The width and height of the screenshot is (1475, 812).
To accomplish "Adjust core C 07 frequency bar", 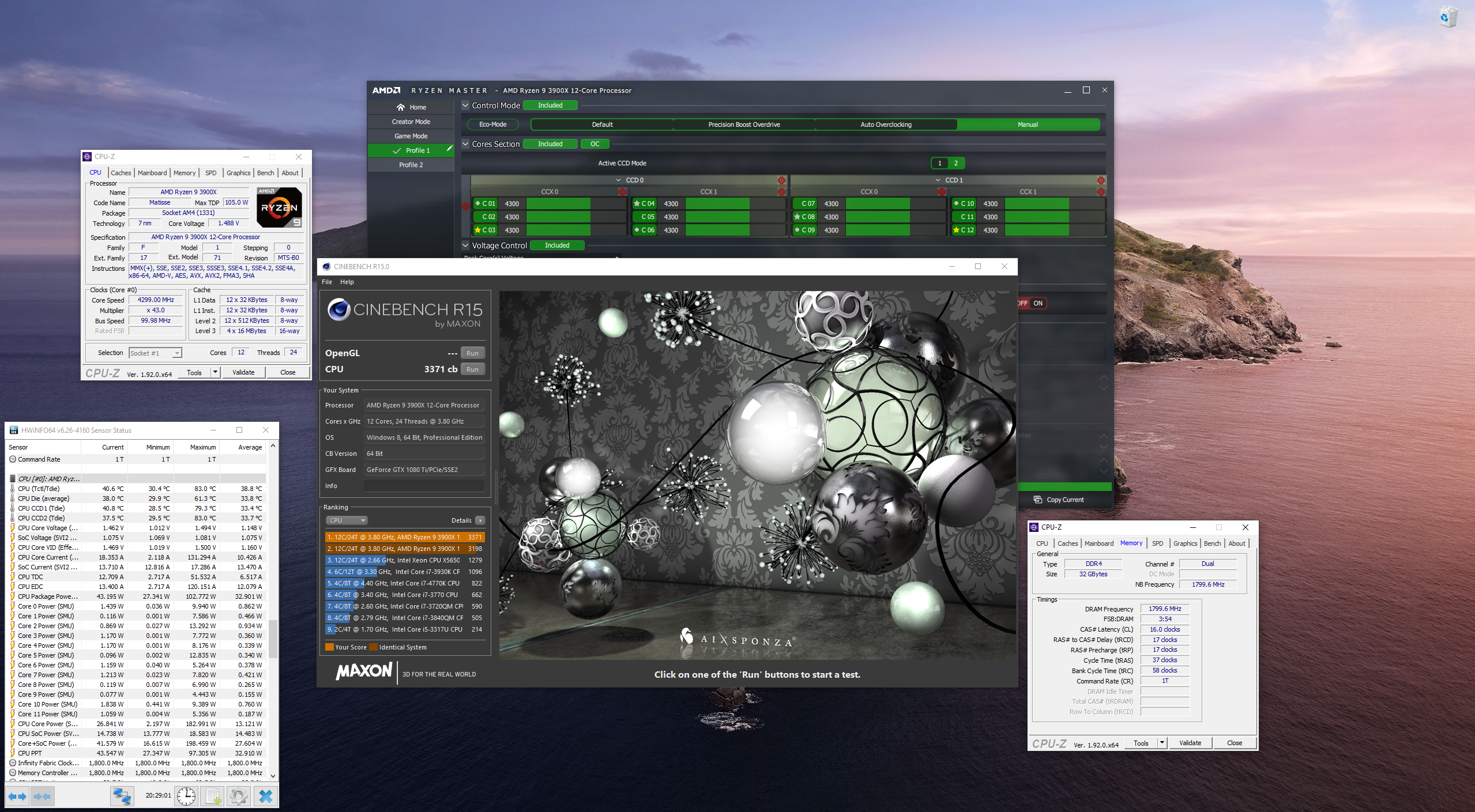I will tap(895, 203).
